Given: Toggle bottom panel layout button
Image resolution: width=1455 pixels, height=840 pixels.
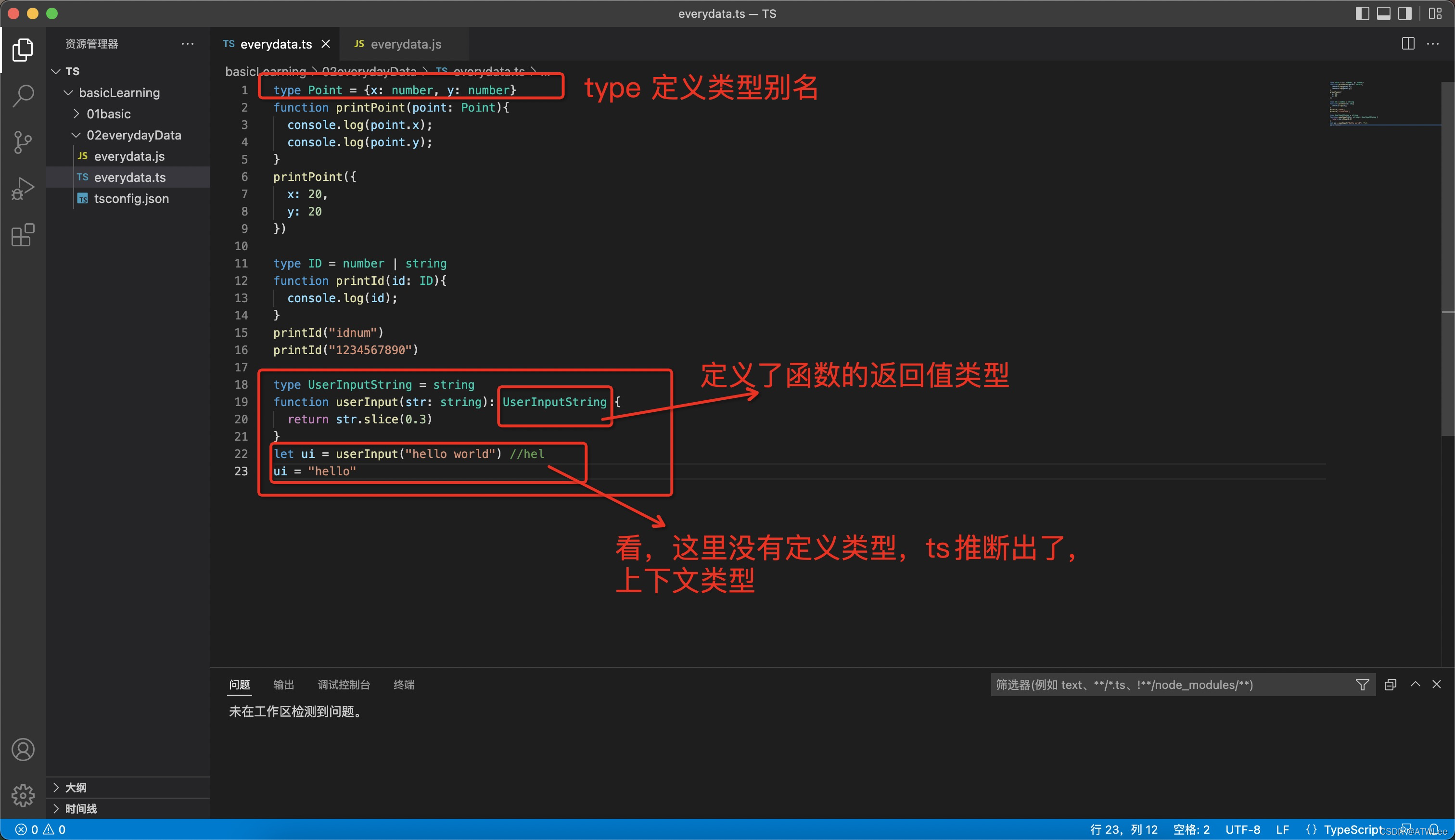Looking at the screenshot, I should (x=1383, y=13).
